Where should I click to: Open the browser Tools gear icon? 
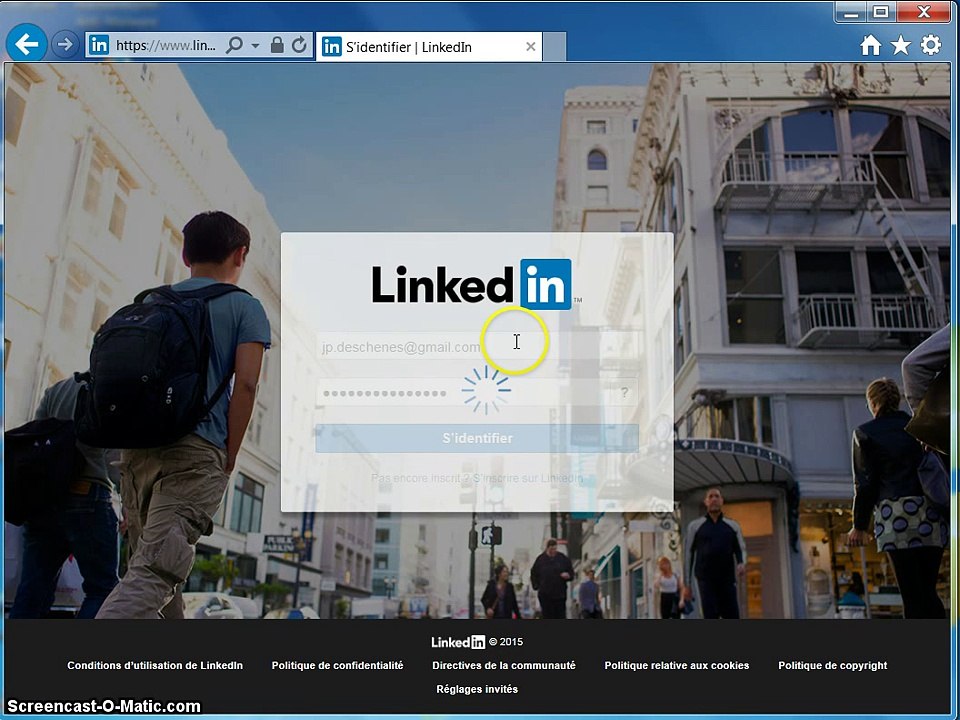pos(931,45)
